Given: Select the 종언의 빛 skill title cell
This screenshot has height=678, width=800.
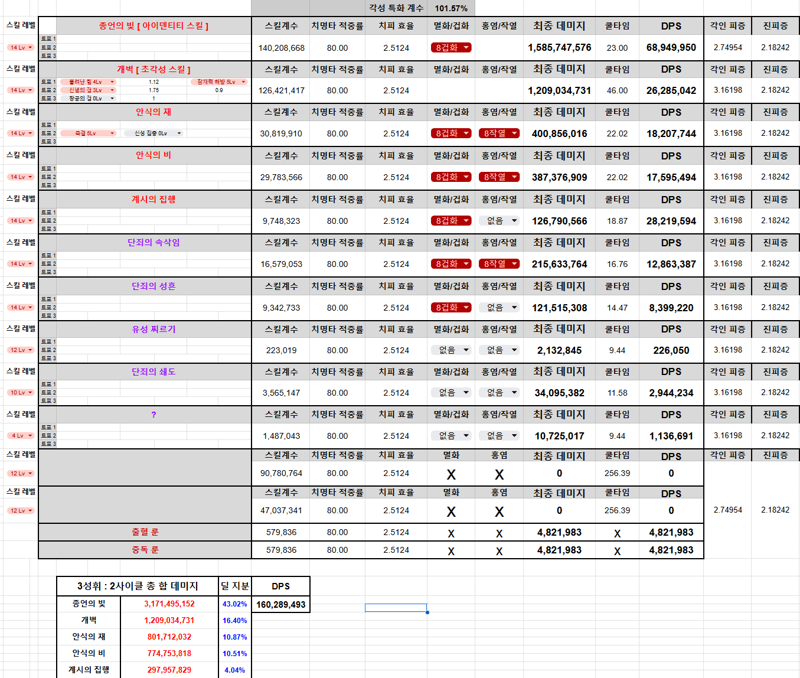Looking at the screenshot, I should [x=154, y=26].
